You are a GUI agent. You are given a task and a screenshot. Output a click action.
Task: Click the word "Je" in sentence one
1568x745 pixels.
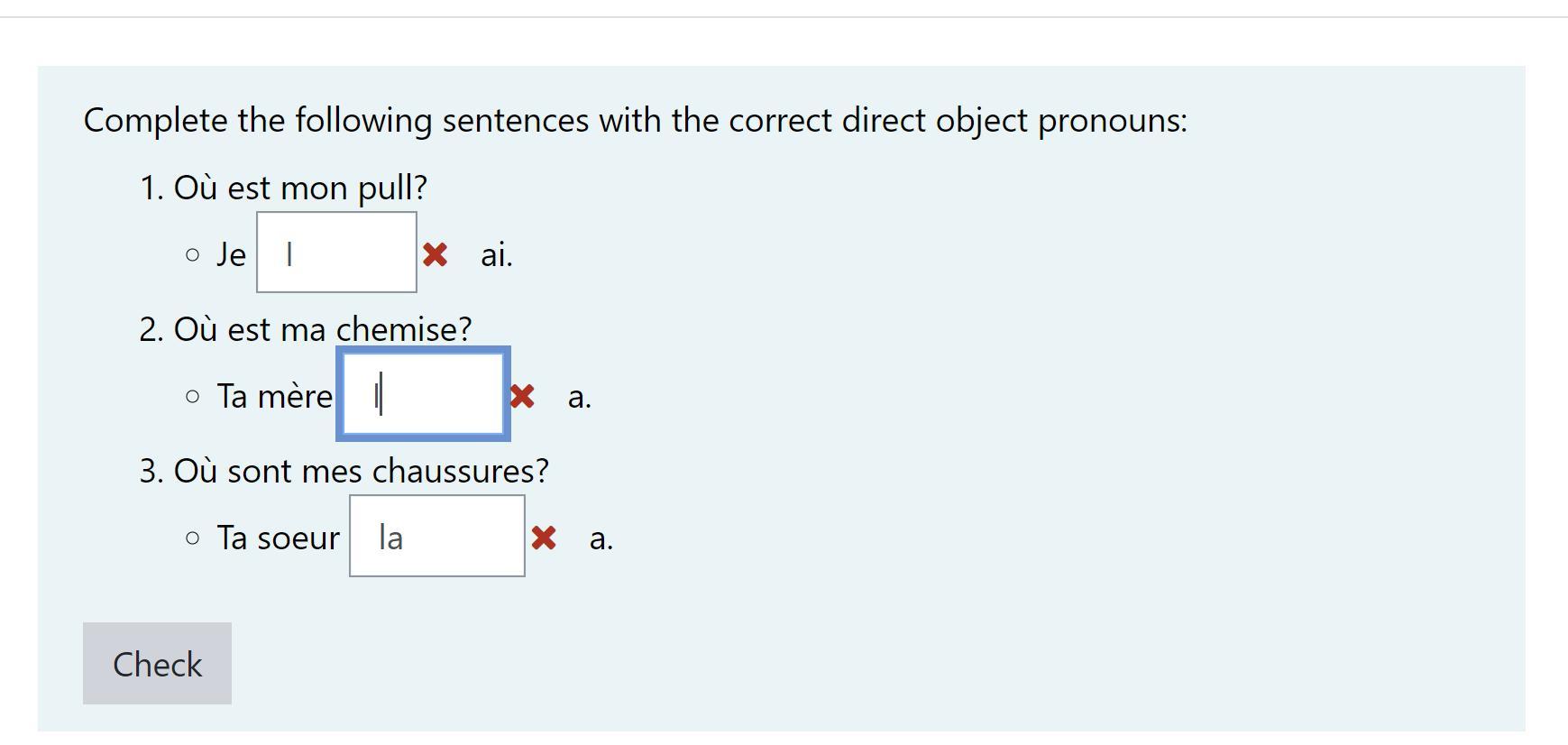click(x=231, y=254)
